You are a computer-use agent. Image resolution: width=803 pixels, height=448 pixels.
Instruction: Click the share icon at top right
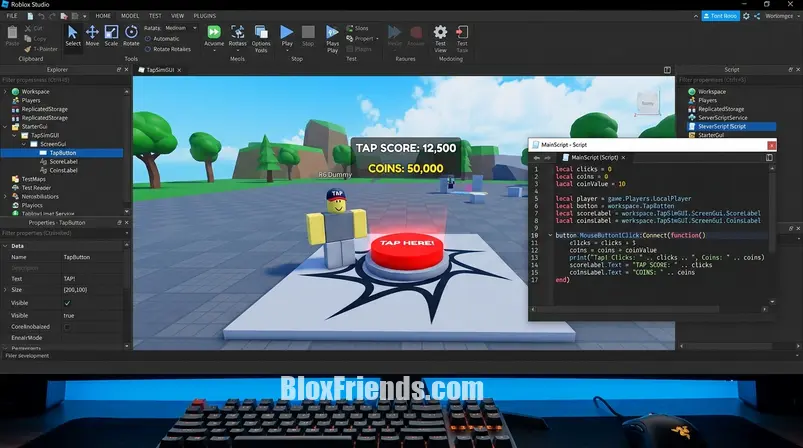[757, 16]
